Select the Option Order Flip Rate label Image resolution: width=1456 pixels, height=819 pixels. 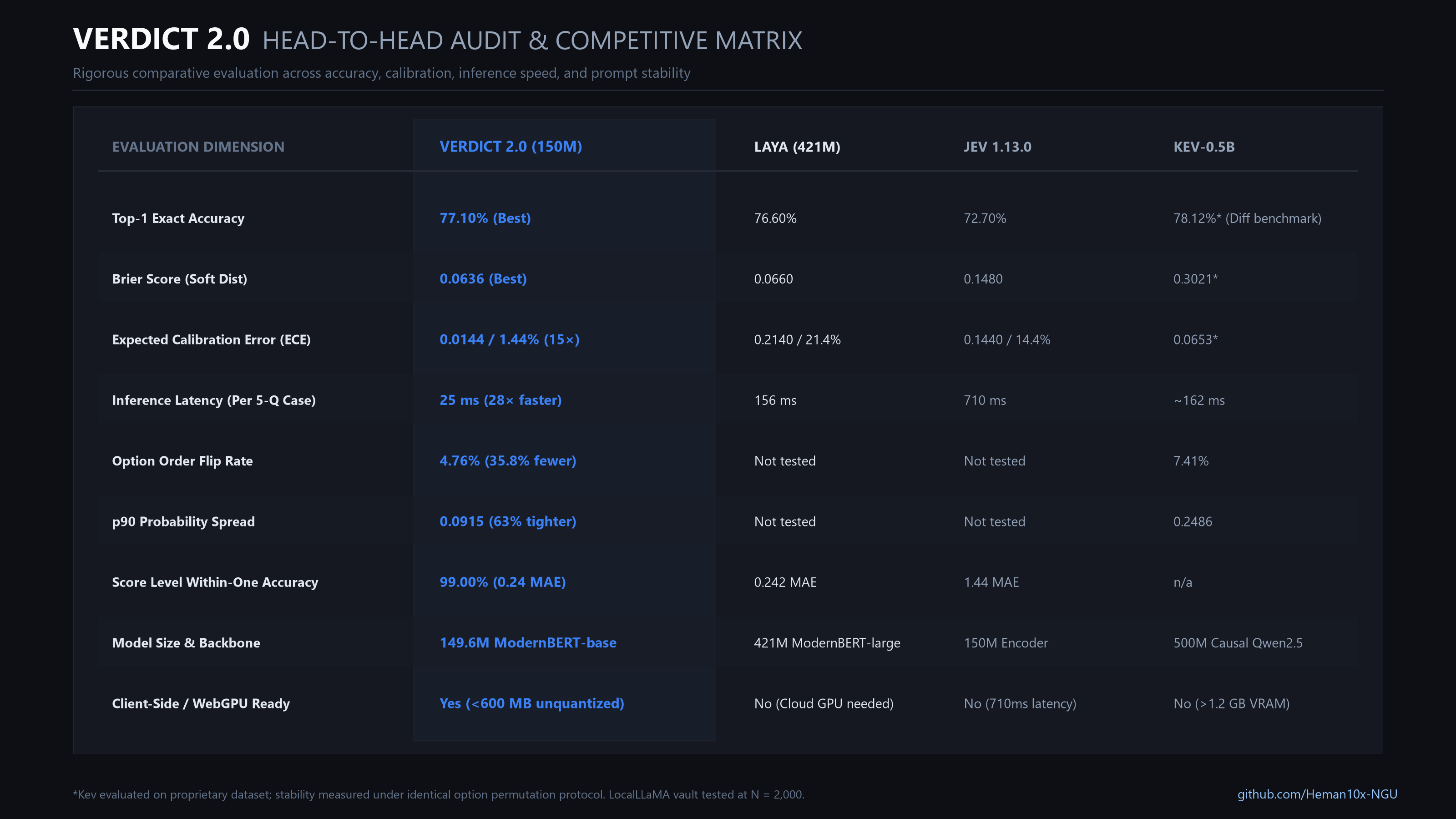[182, 460]
